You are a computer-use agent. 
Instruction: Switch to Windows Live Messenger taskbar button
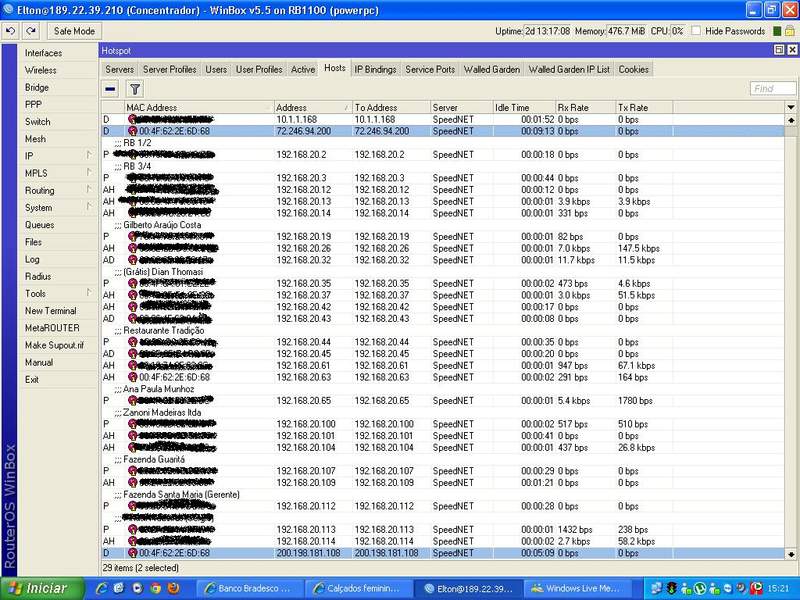[577, 588]
